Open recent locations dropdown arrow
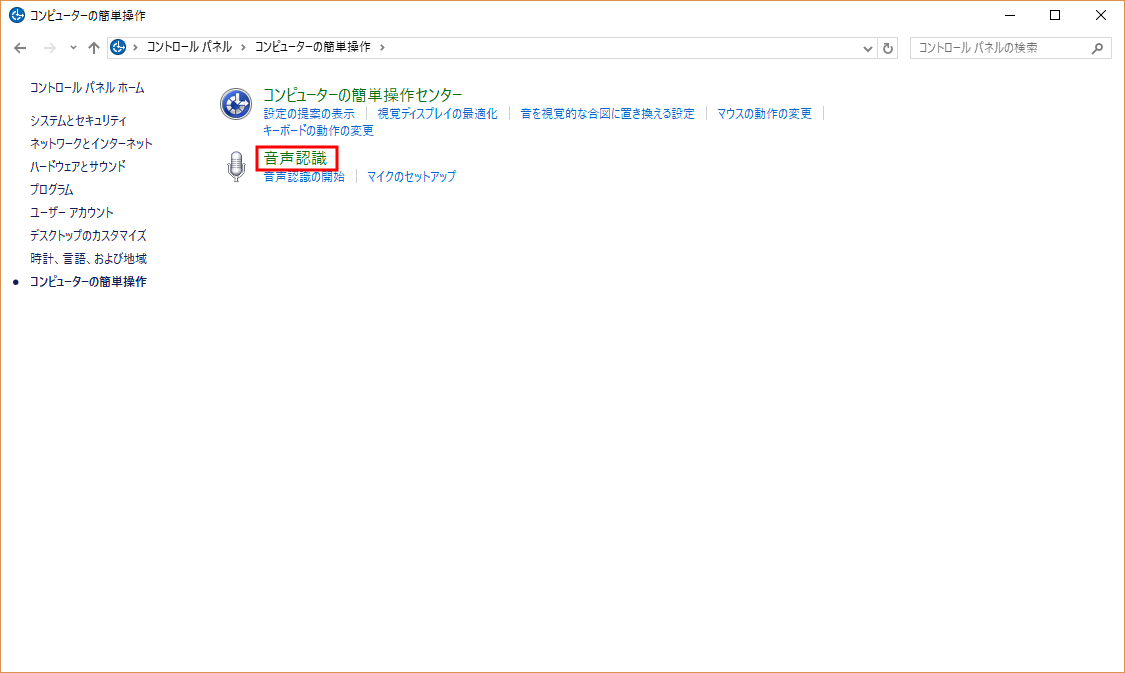 73,47
